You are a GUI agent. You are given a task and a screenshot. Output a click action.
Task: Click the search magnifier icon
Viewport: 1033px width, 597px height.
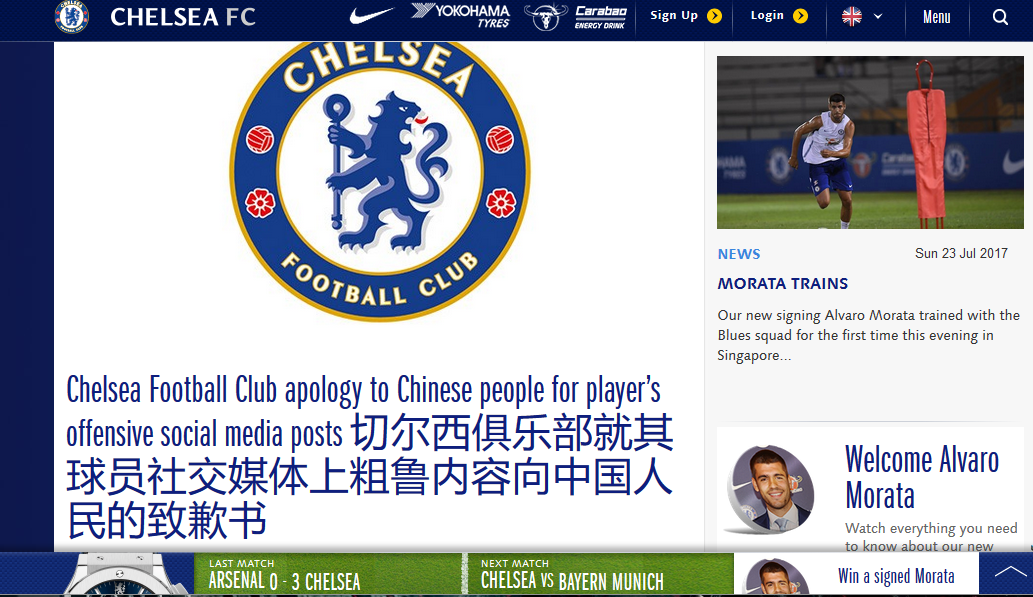pos(1000,17)
